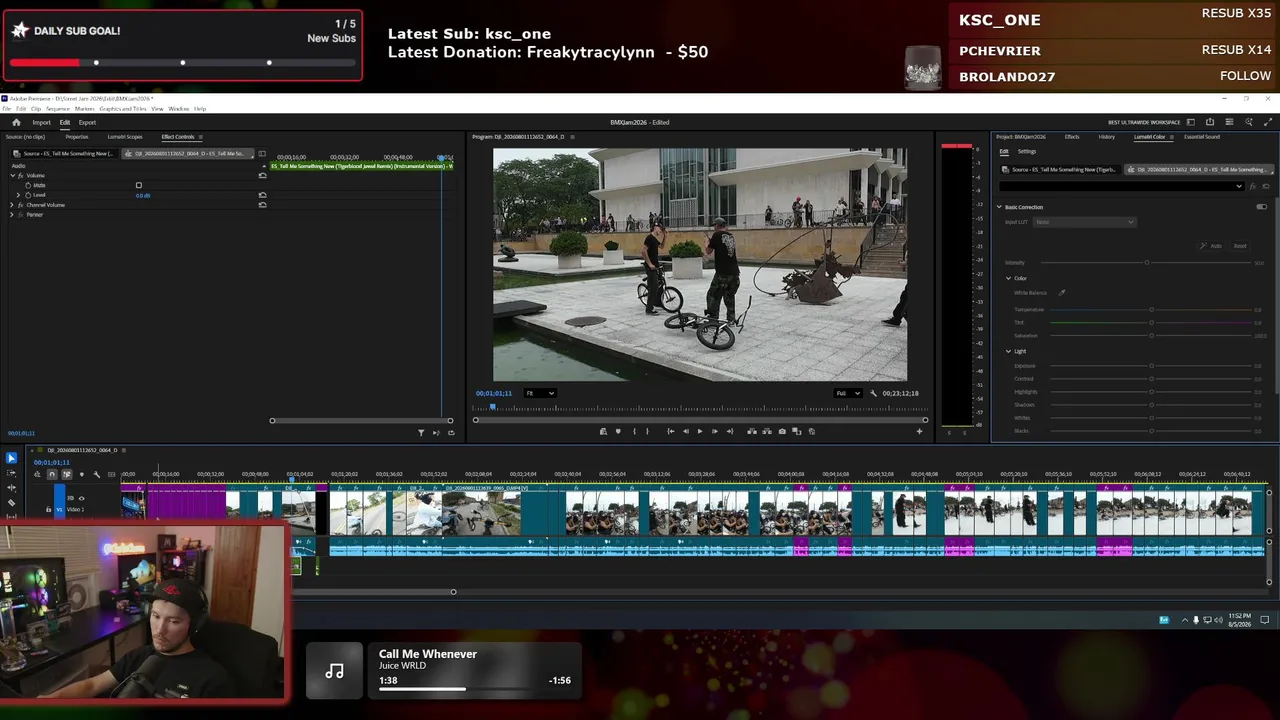The width and height of the screenshot is (1280, 720).
Task: Pick the White Balance eyedropper
Action: [1062, 293]
